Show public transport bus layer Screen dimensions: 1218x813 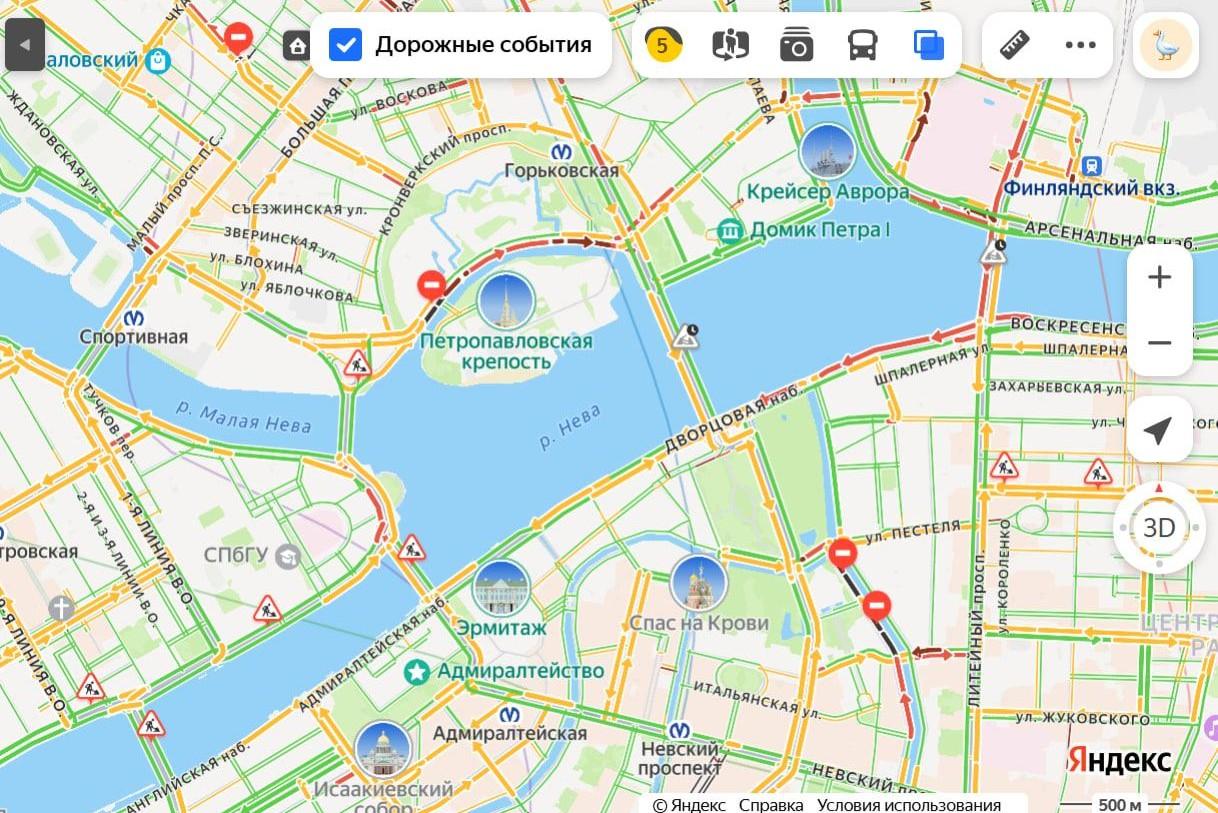pyautogui.click(x=863, y=45)
